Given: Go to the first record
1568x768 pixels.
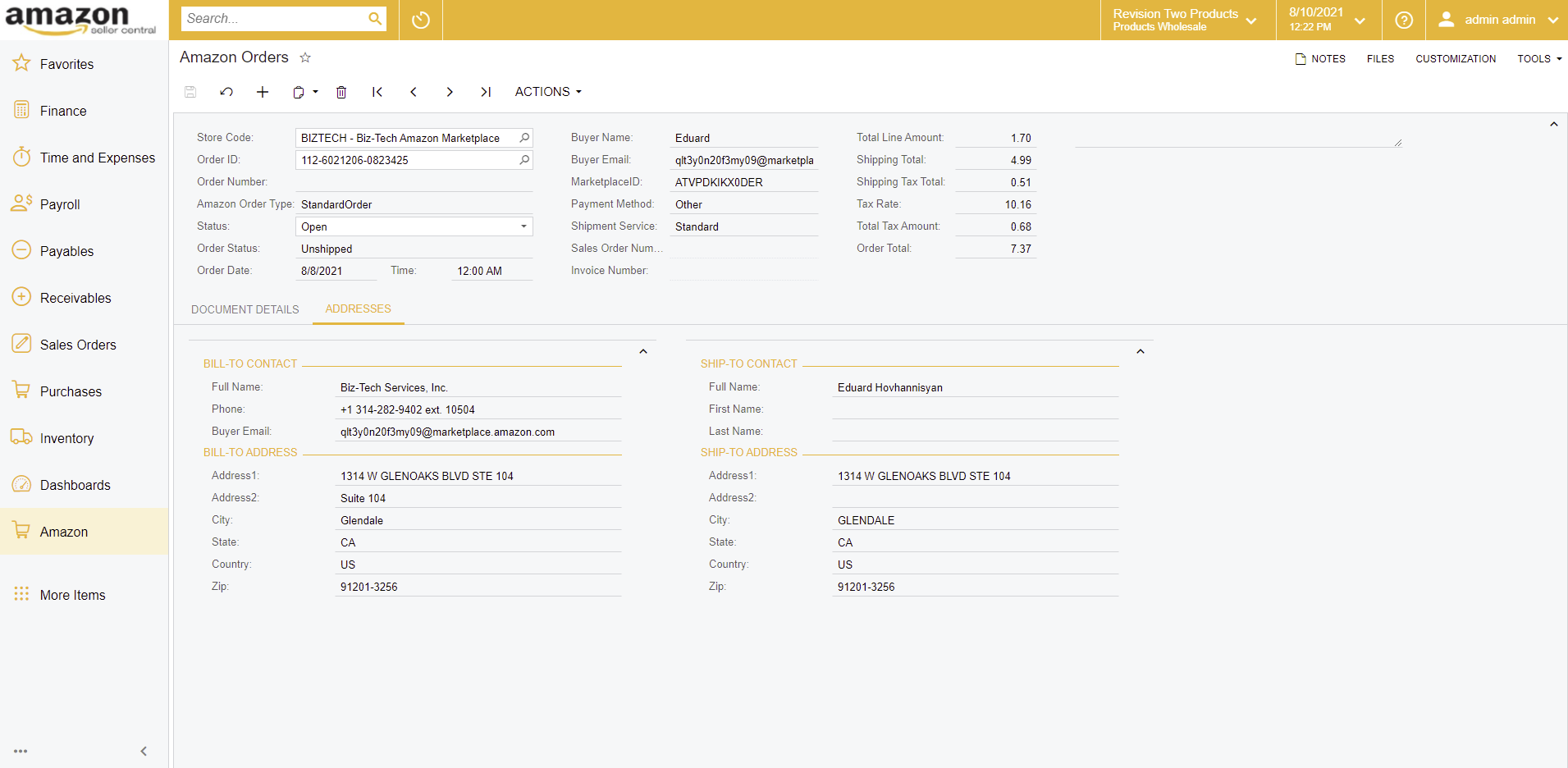Looking at the screenshot, I should (377, 92).
